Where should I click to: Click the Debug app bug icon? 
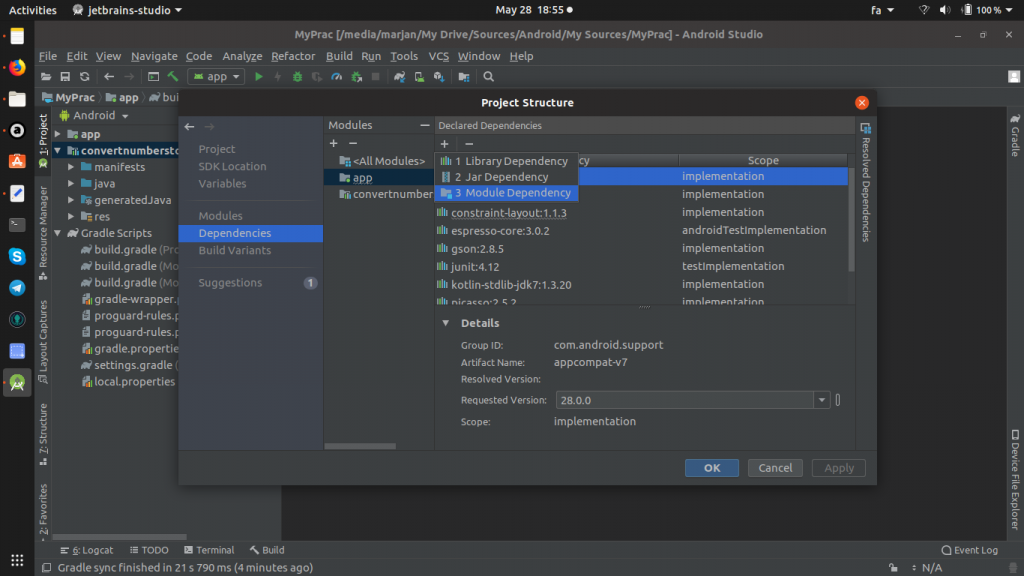tap(297, 77)
